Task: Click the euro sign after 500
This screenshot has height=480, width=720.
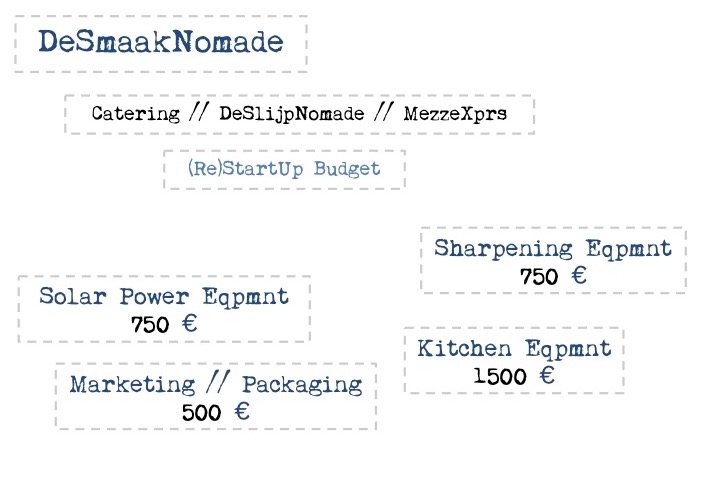Action: point(242,411)
